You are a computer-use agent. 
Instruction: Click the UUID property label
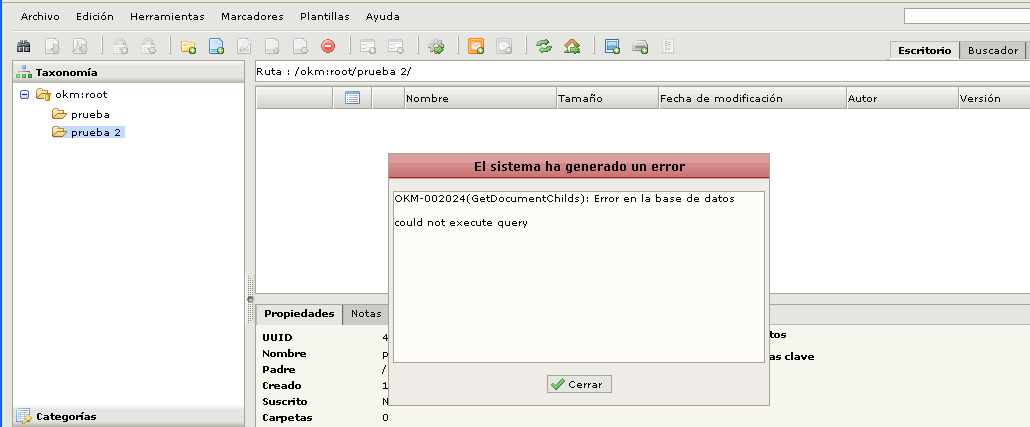tap(277, 338)
